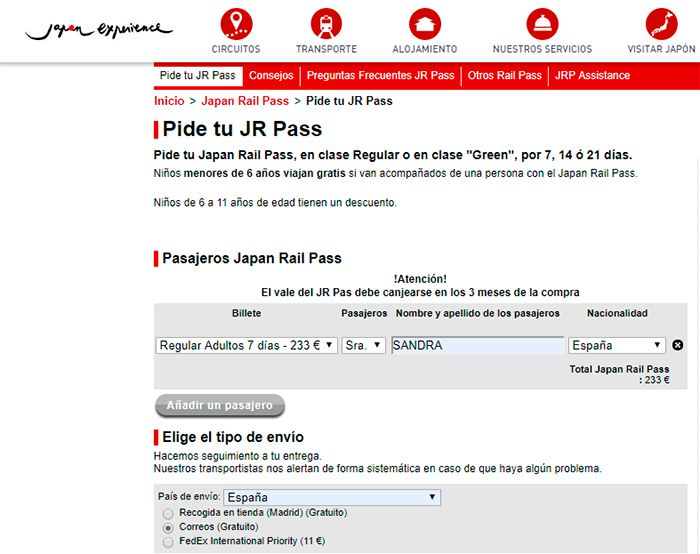This screenshot has height=554, width=700.
Task: Open the Nuestros Servicios bell icon
Action: pyautogui.click(x=542, y=23)
